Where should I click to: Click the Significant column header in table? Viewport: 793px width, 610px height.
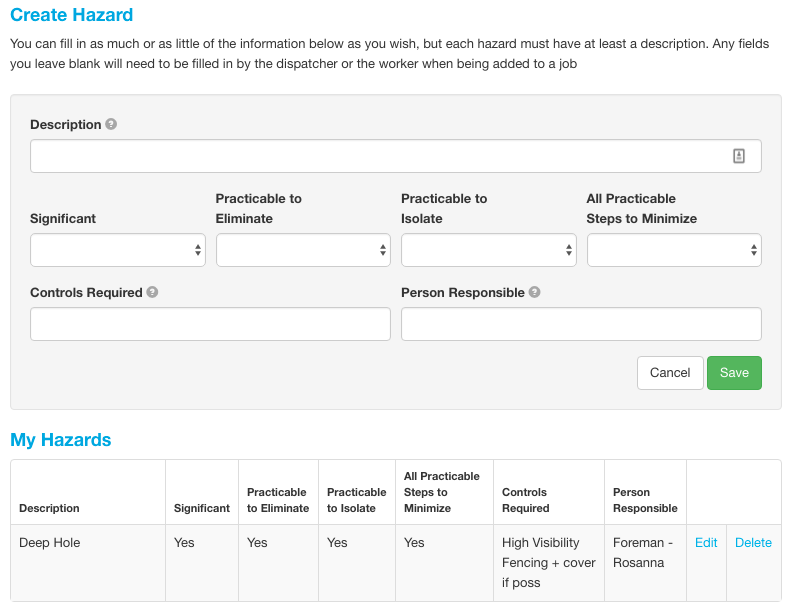pyautogui.click(x=202, y=508)
